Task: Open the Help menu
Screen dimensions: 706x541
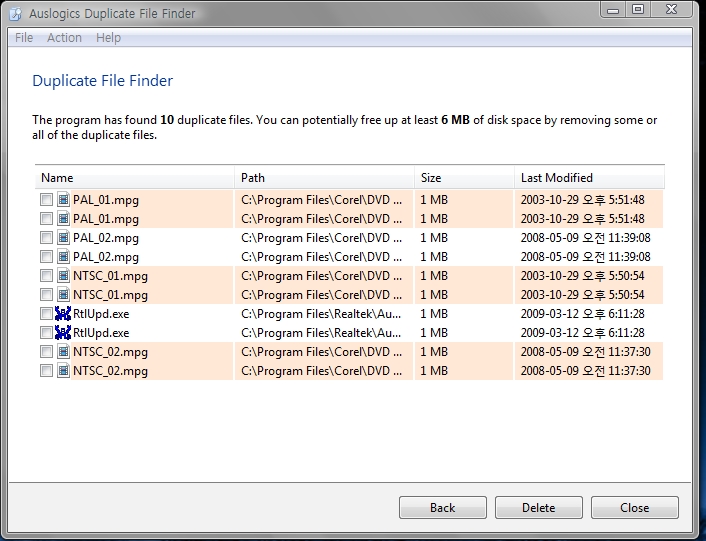Action: click(108, 38)
